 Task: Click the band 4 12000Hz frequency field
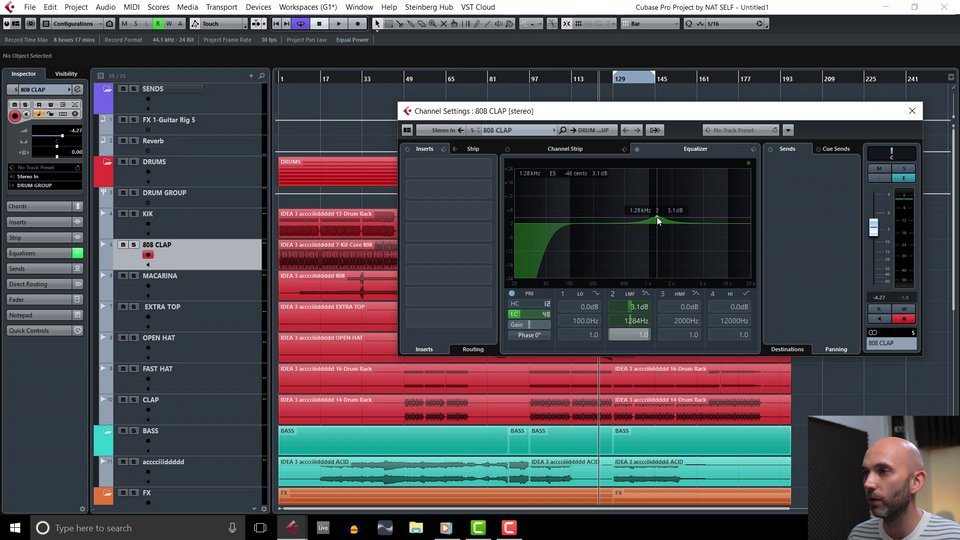coord(729,321)
